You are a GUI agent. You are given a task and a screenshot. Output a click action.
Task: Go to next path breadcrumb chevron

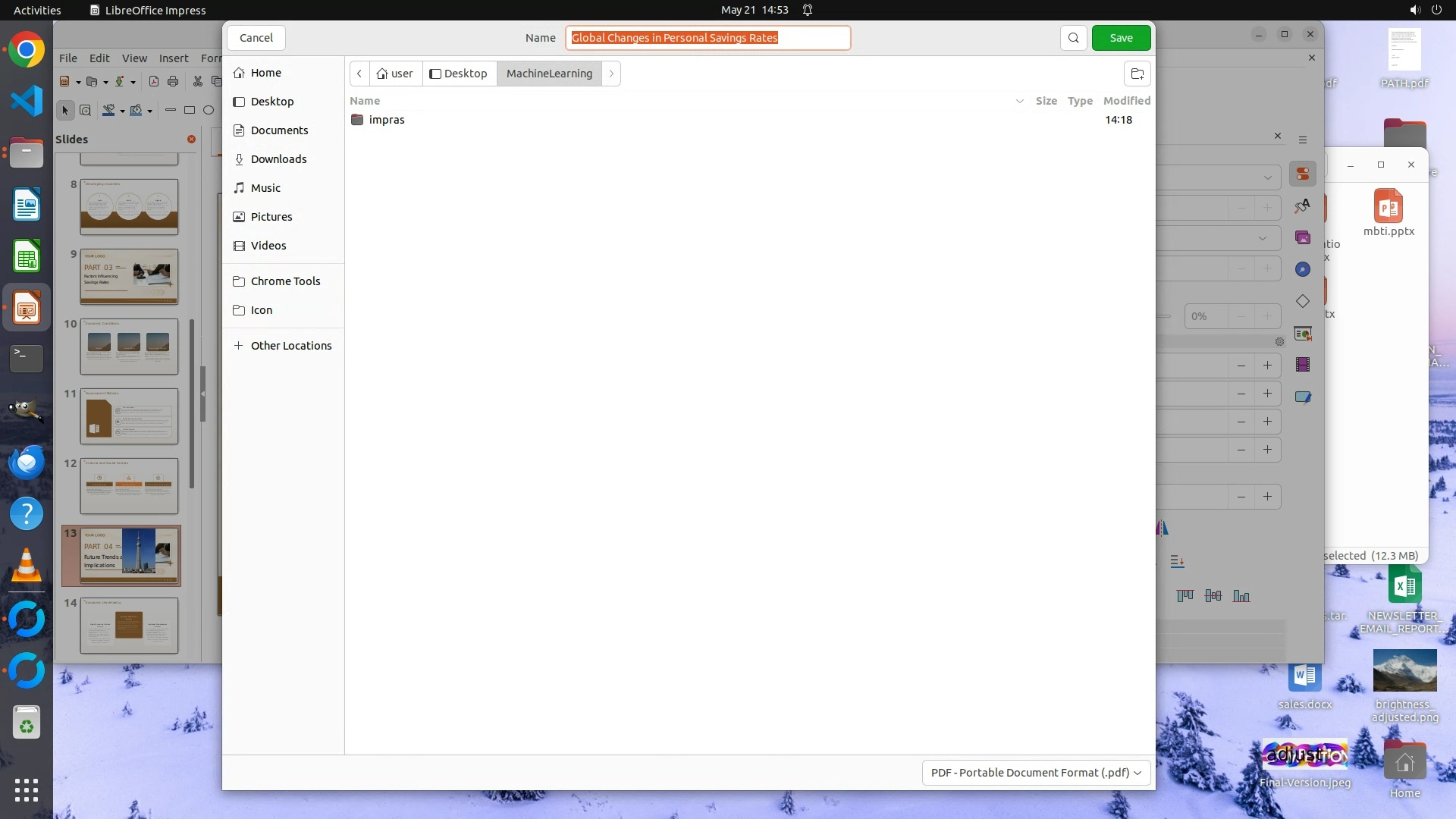(611, 74)
